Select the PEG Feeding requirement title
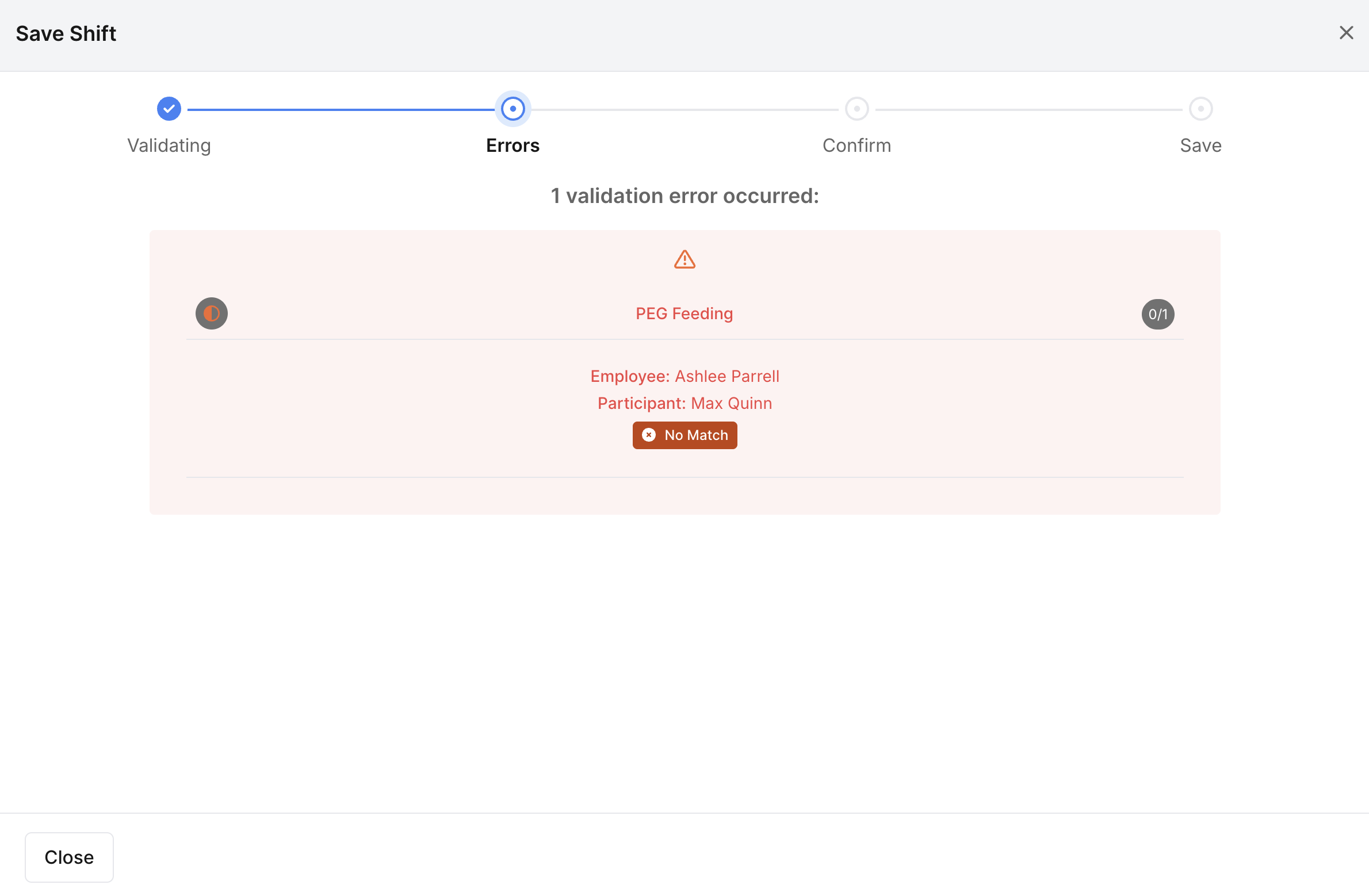The image size is (1369, 896). coord(684,313)
